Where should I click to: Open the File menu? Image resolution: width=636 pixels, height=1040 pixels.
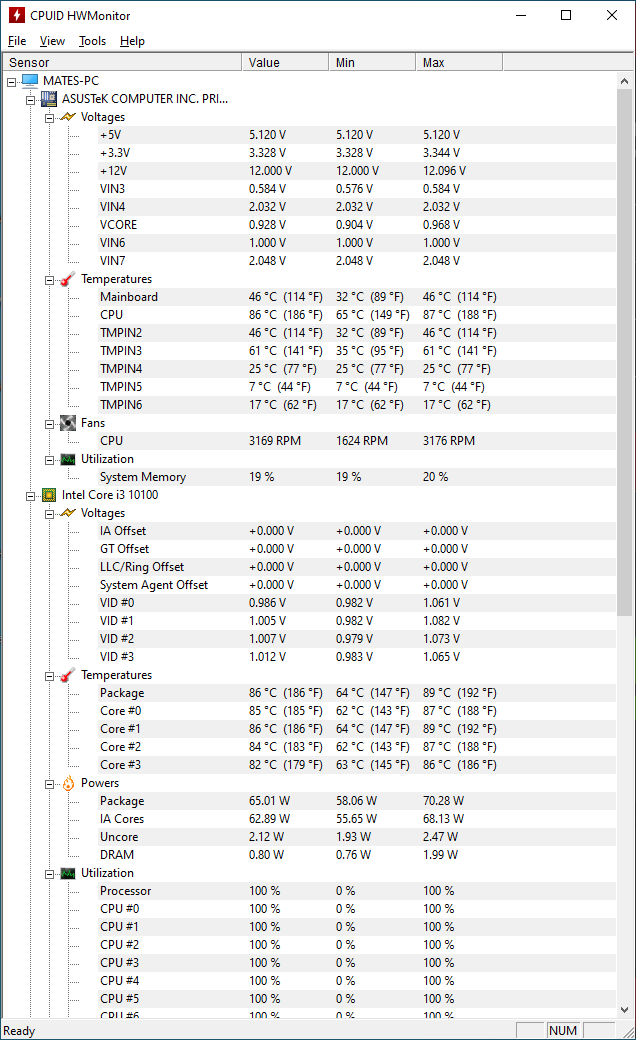tap(17, 41)
